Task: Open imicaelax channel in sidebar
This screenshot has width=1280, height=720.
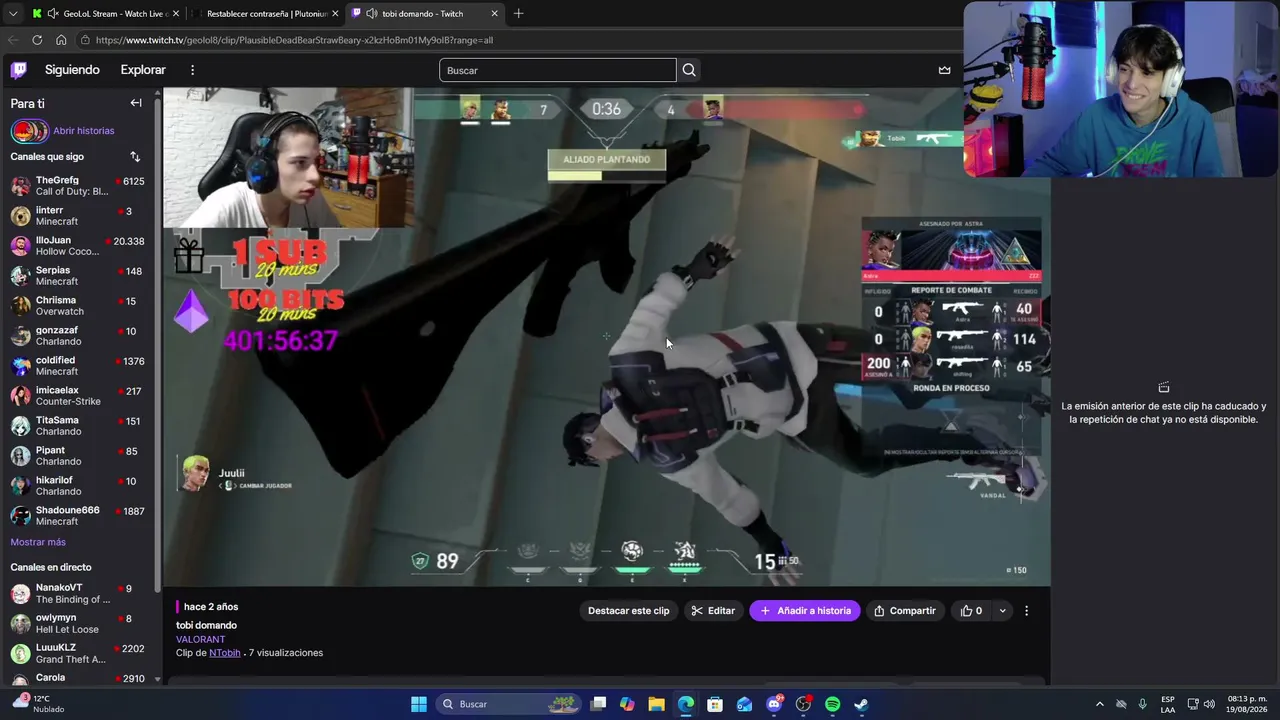Action: tap(78, 396)
